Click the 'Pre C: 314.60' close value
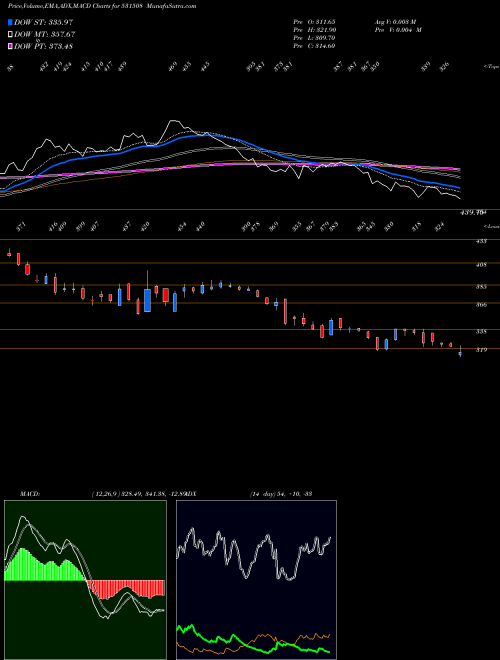 [x=314, y=46]
